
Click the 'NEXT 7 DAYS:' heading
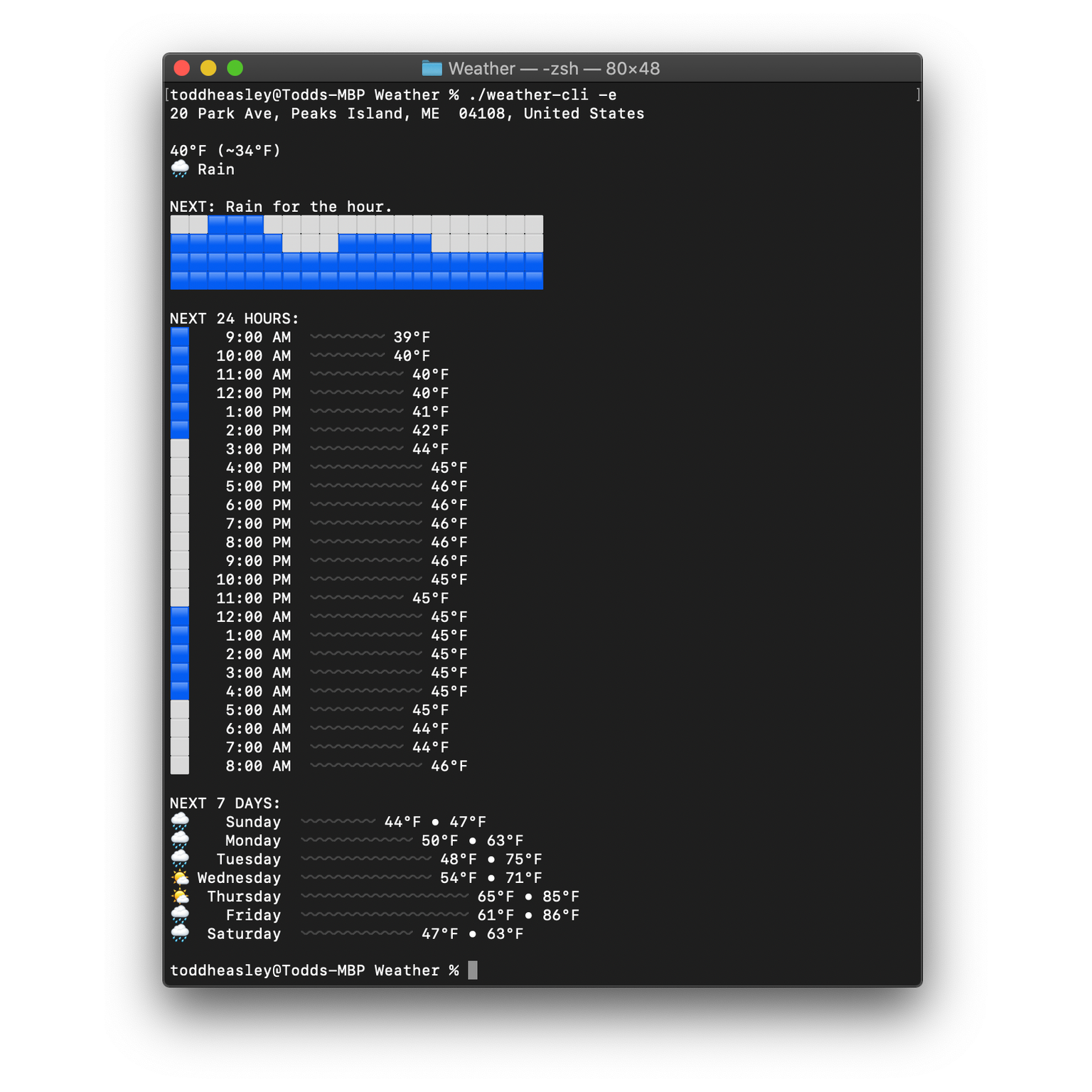[225, 803]
